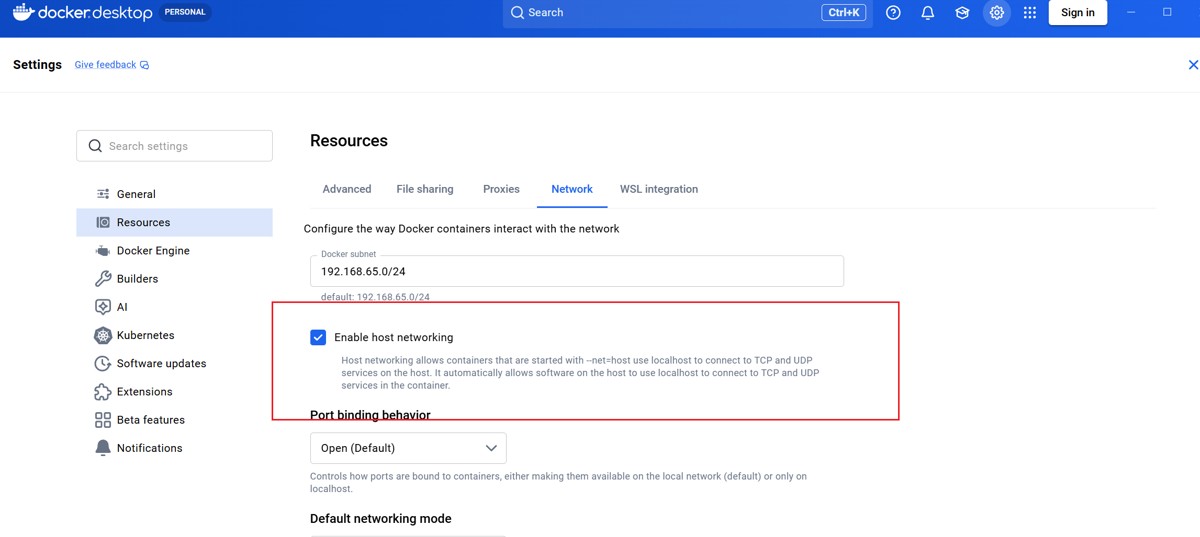Image resolution: width=1200 pixels, height=537 pixels.
Task: Expand the Port binding behavior dropdown
Action: (x=408, y=448)
